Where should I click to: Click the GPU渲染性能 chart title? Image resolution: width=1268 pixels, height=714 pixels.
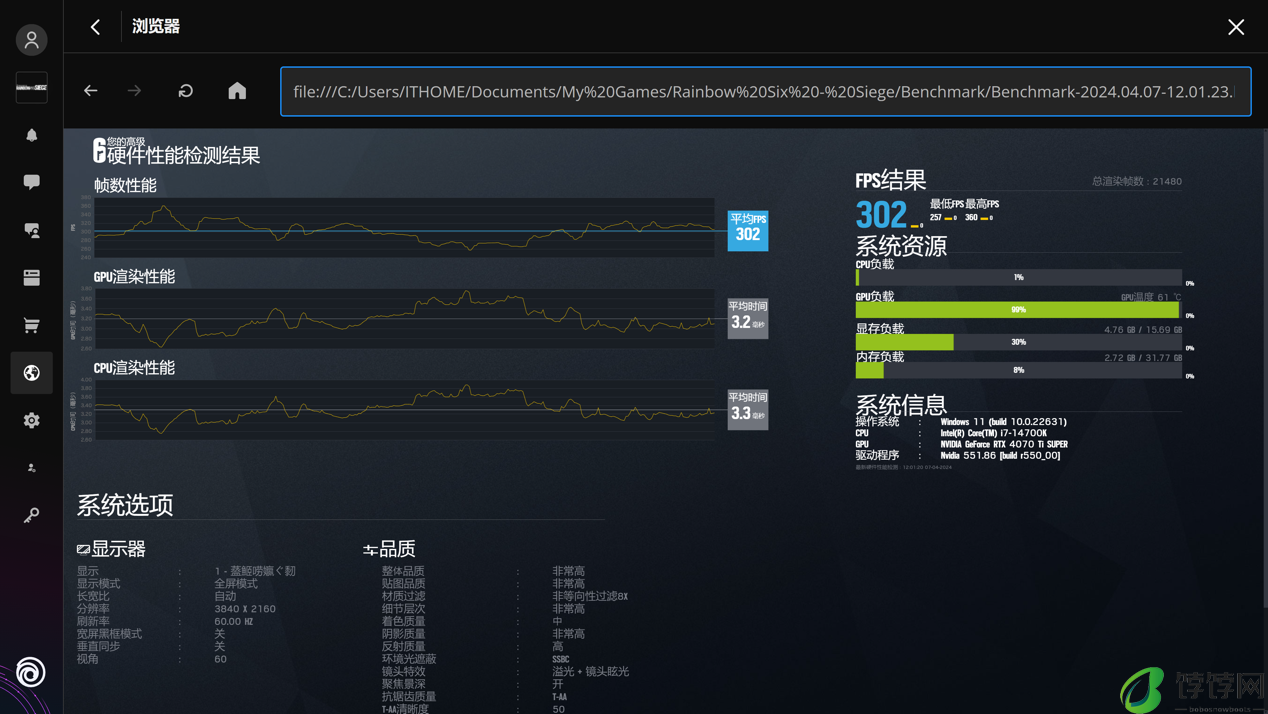(x=134, y=277)
